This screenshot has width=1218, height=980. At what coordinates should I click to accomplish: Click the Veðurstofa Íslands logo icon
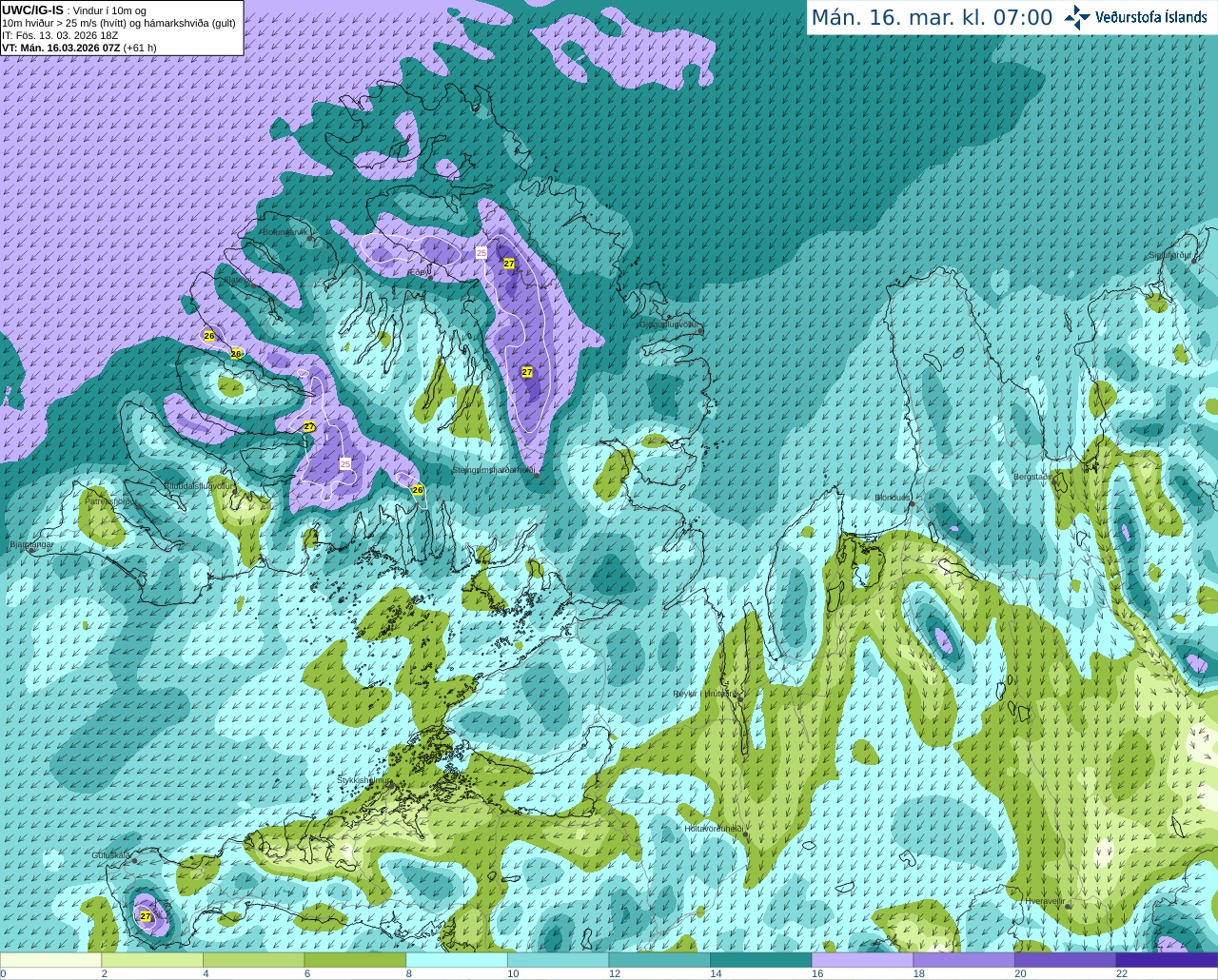click(1077, 17)
